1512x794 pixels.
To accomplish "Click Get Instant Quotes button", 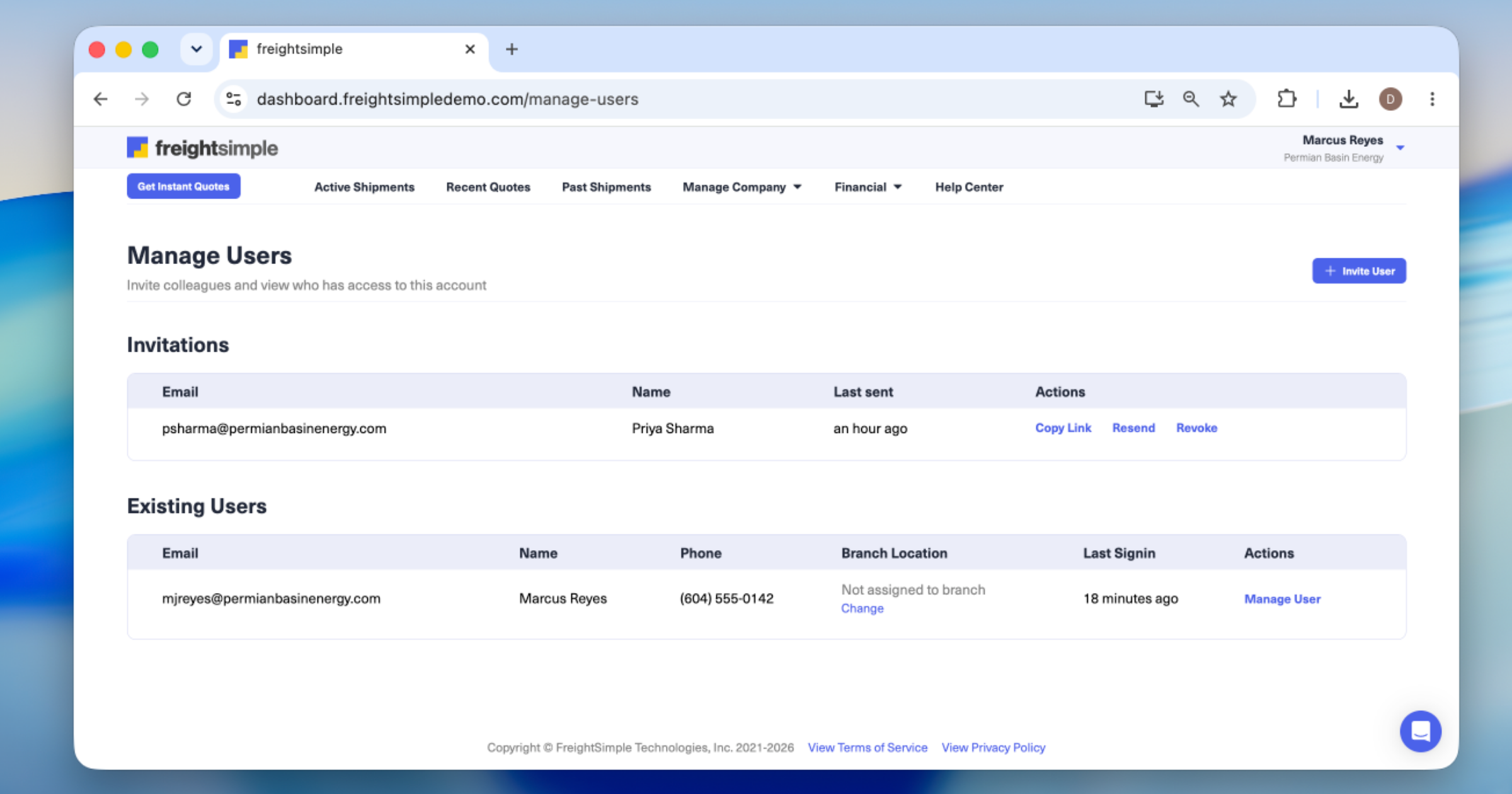I will click(183, 187).
